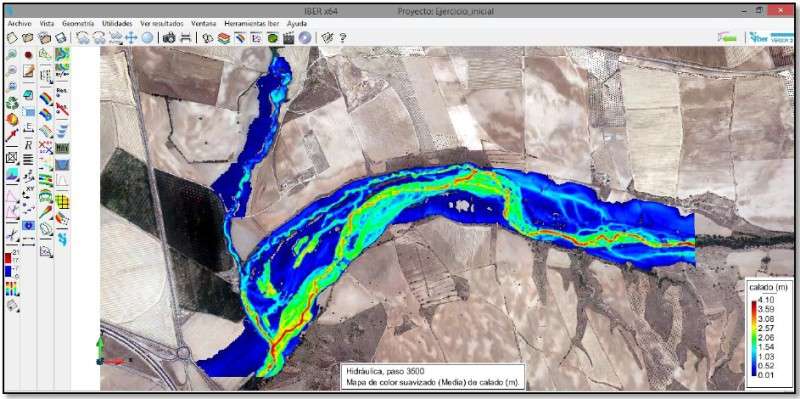Viewport: 800px width, 399px height.
Task: Click the open folder icon
Action: (28, 37)
